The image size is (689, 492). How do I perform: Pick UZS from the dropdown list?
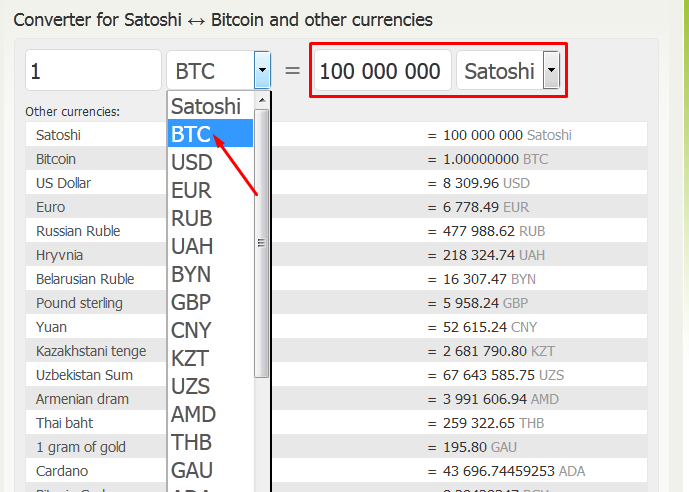click(210, 386)
